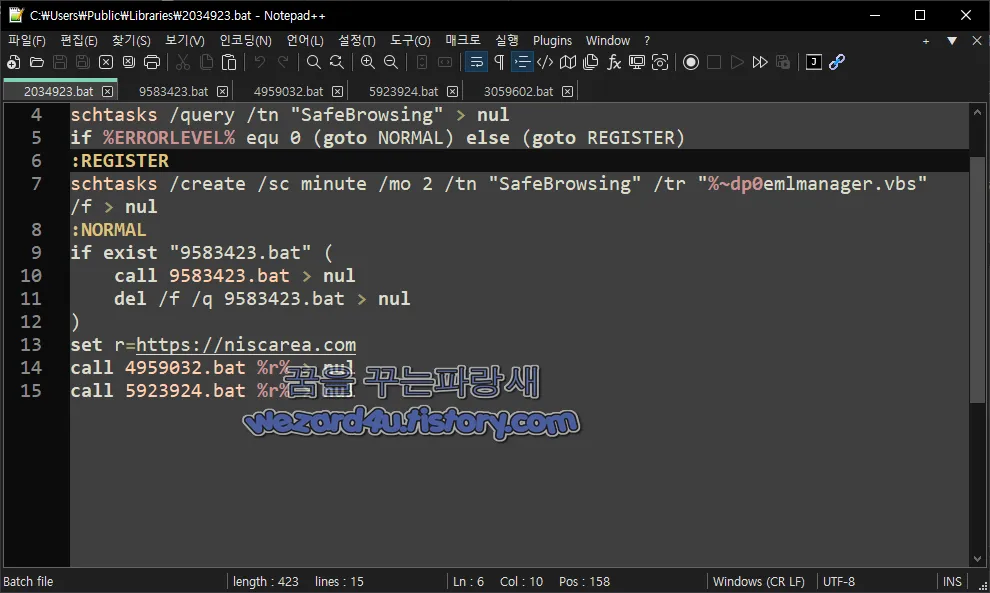
Task: Create a new file with the New icon
Action: (x=13, y=62)
